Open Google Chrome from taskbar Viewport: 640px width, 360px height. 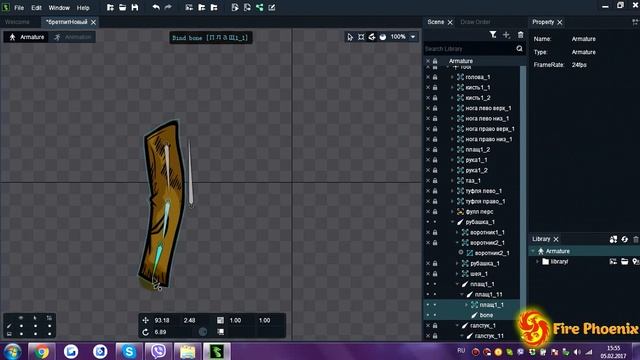coord(41,351)
